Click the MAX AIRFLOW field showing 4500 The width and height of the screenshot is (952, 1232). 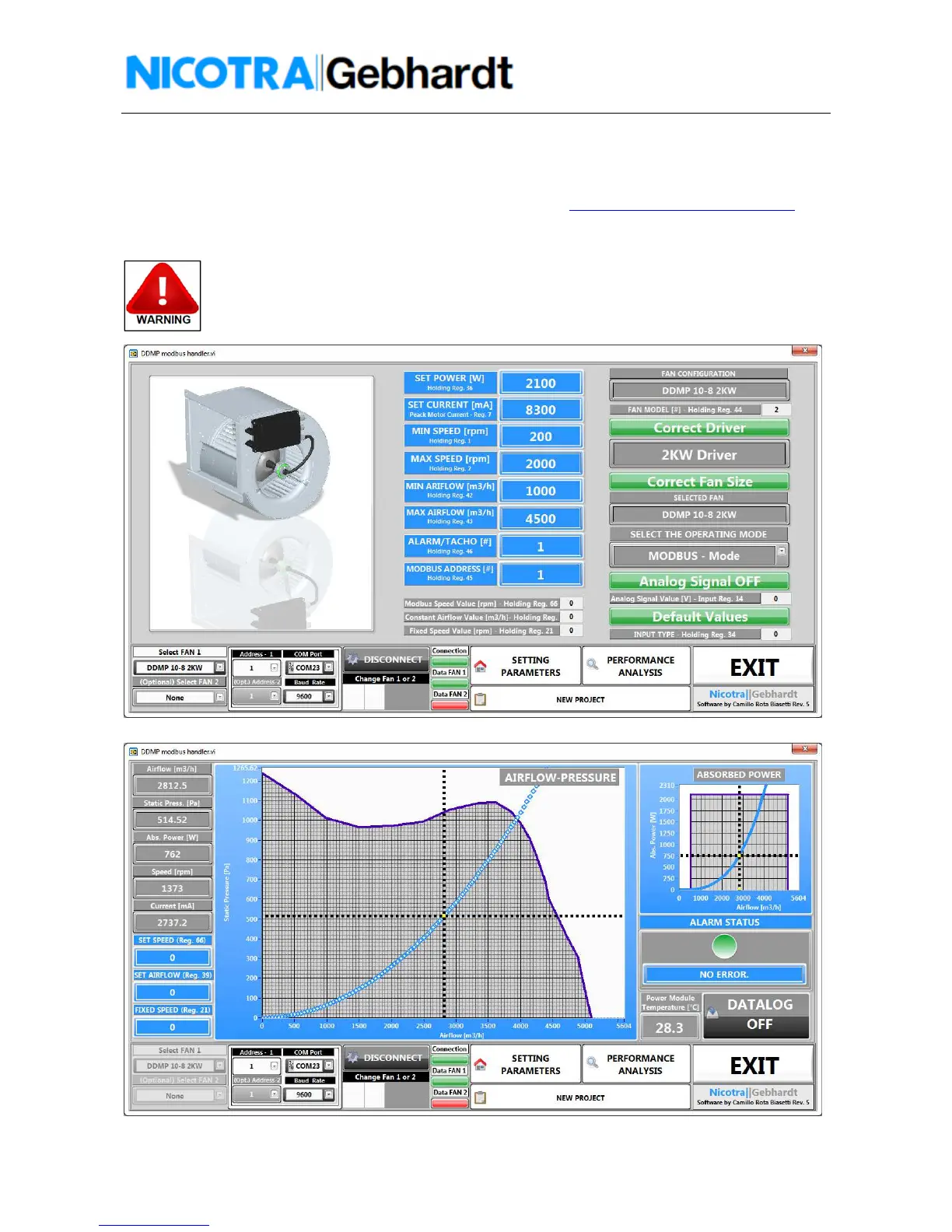coord(541,518)
